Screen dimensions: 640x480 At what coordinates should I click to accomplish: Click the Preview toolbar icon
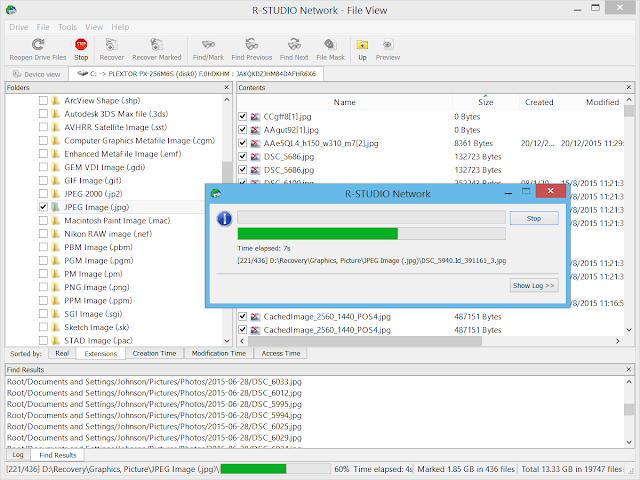click(x=388, y=44)
